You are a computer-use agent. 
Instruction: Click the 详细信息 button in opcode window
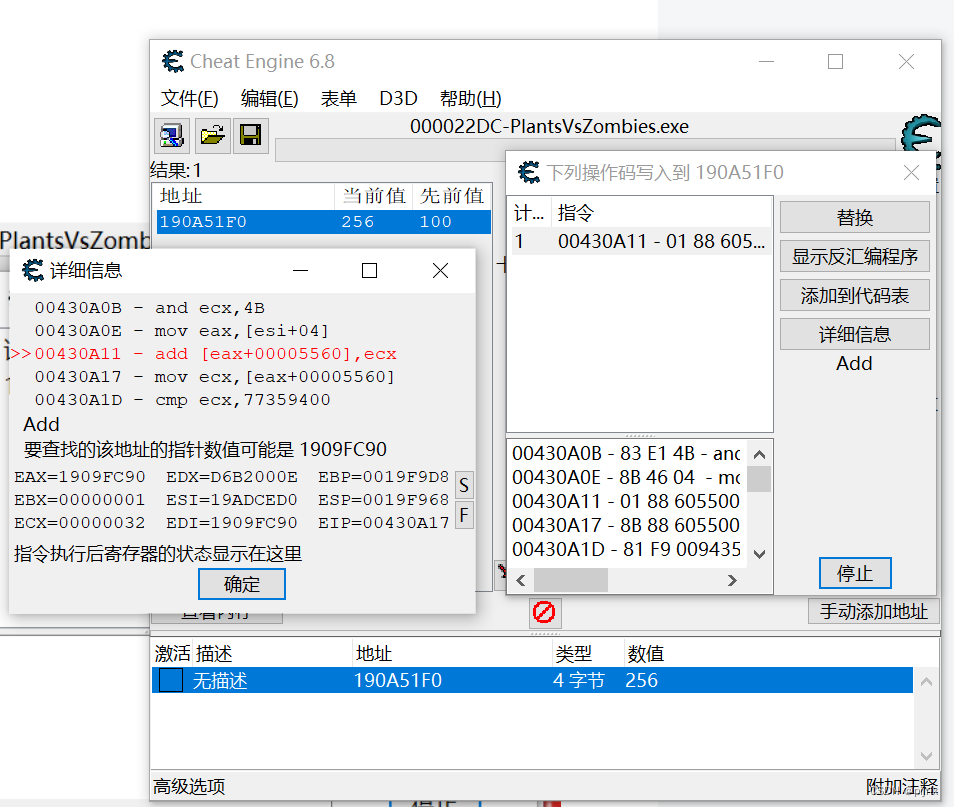[855, 334]
